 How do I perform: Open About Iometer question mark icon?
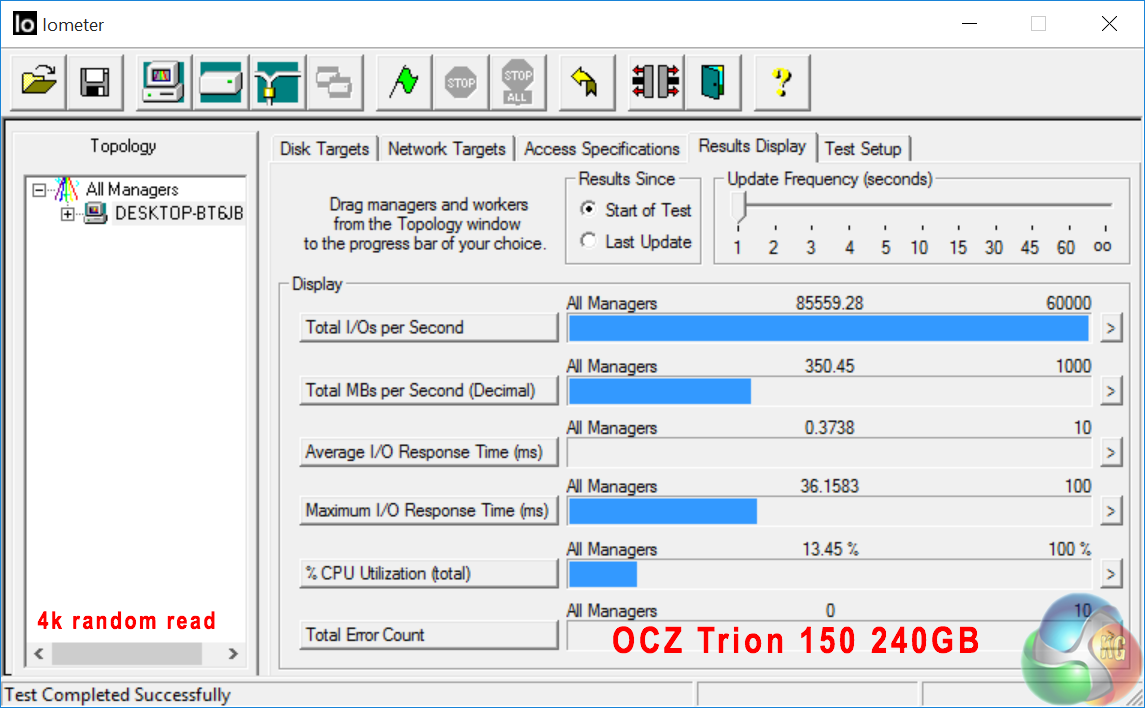click(x=782, y=82)
